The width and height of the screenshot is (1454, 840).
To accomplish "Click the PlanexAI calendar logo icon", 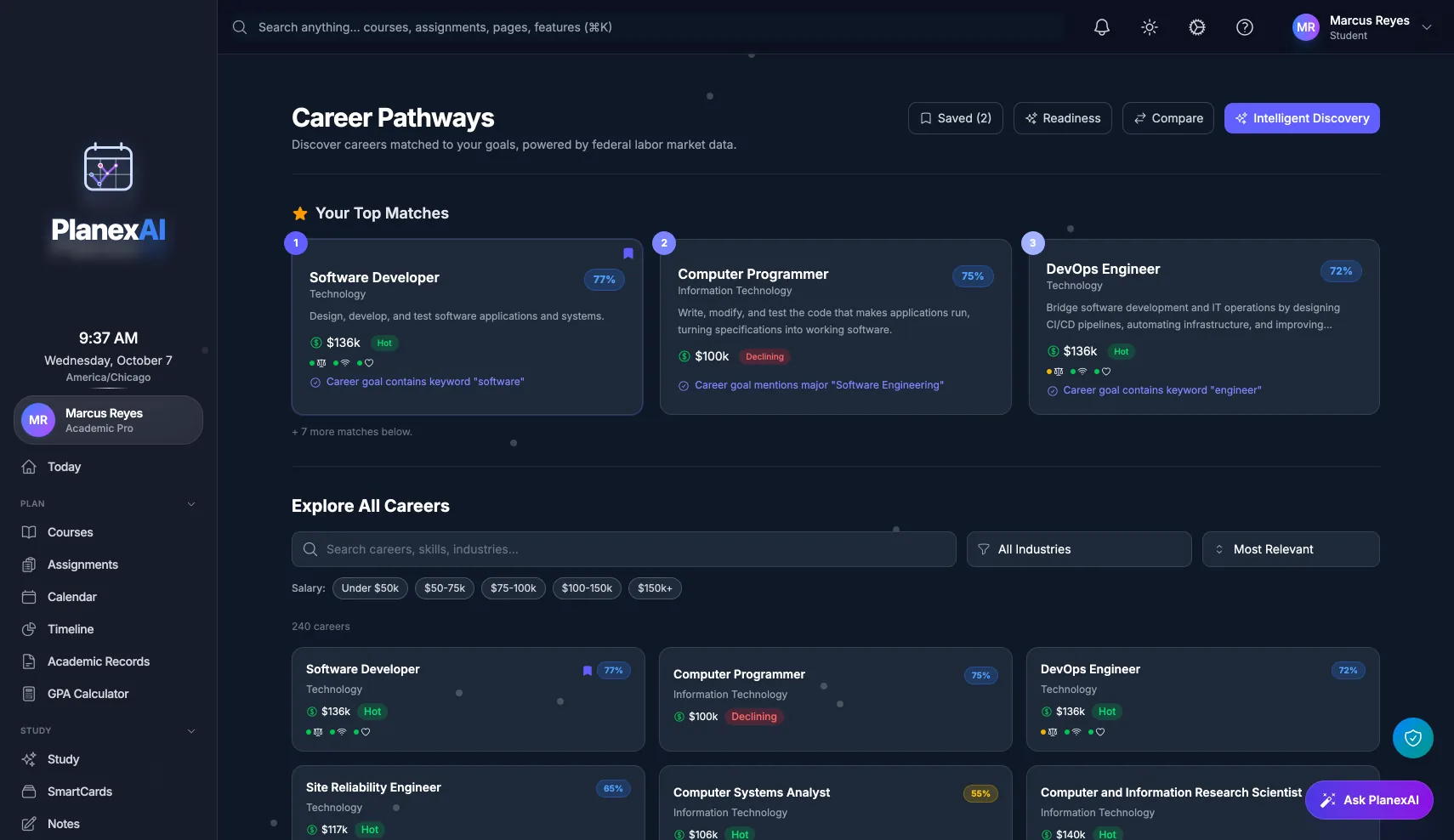I will coord(108,167).
